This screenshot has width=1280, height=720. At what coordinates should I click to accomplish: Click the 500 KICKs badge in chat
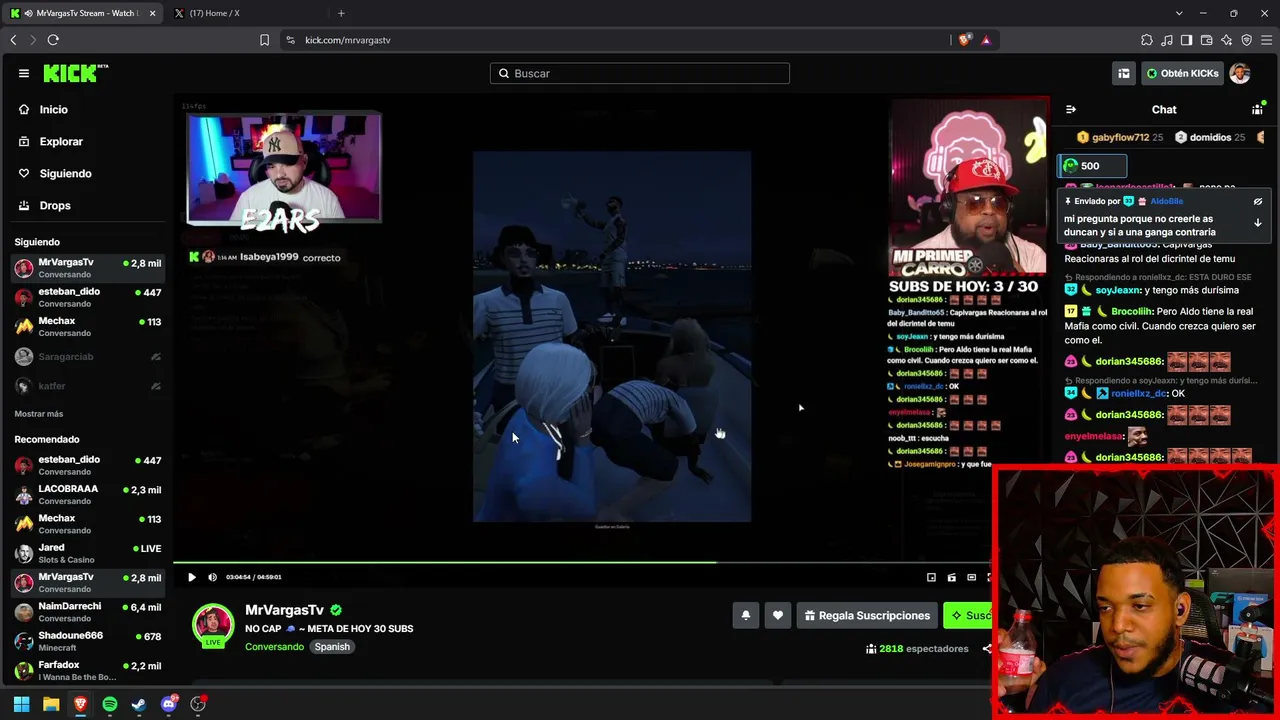1092,166
